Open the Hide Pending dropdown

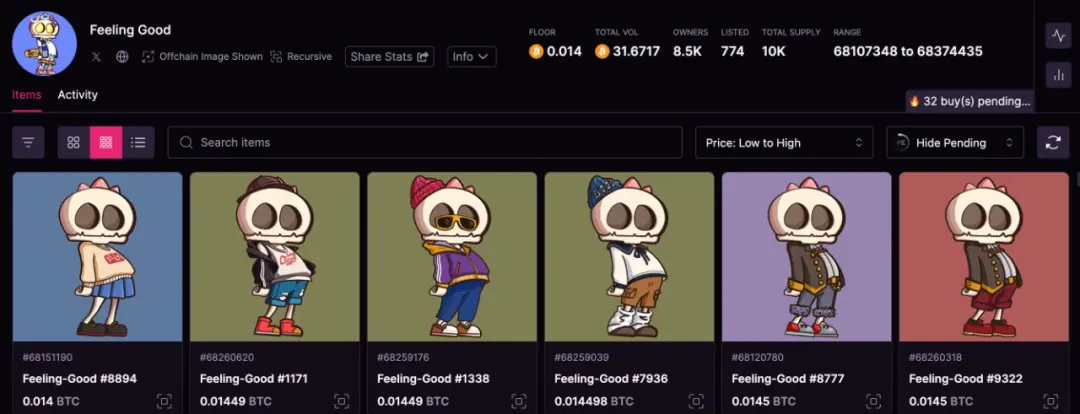point(955,143)
